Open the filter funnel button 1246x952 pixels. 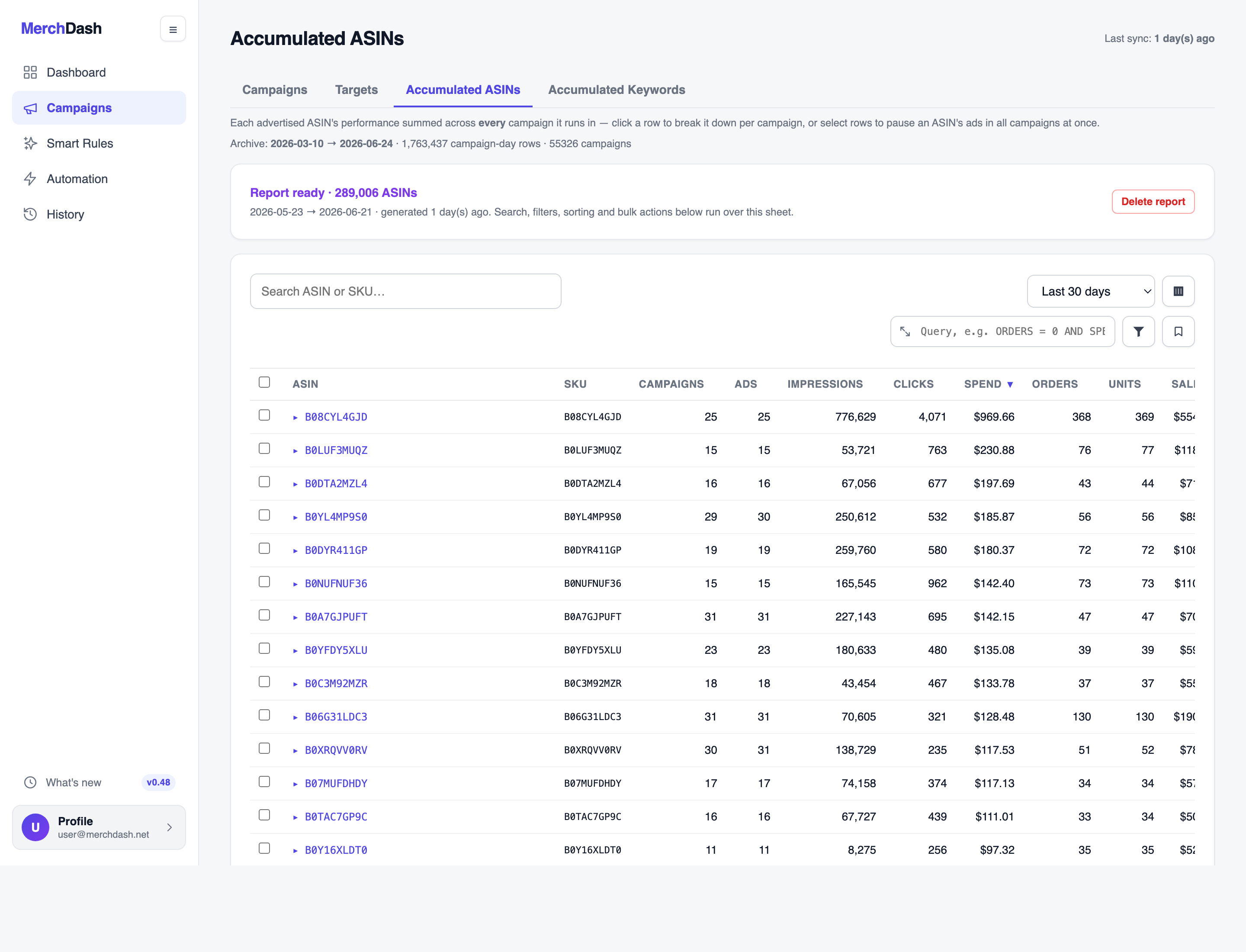coord(1138,331)
